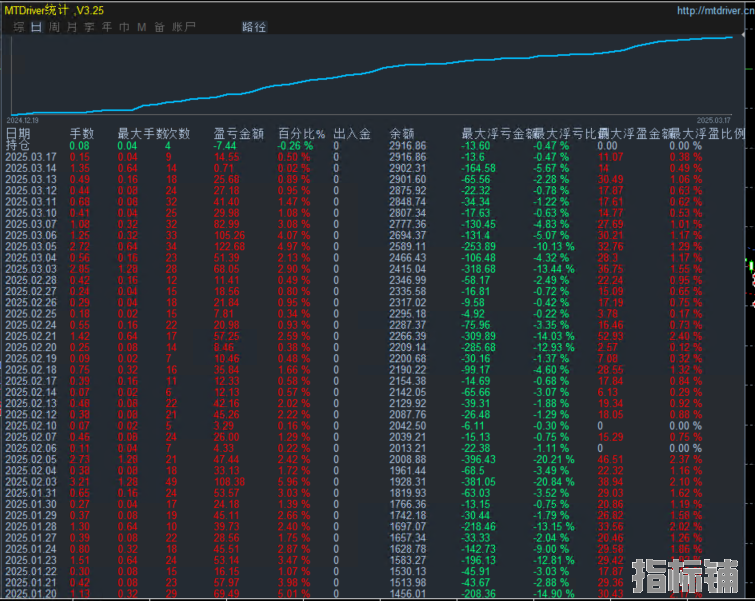The width and height of the screenshot is (755, 601).
Task: Click the 路径 path button
Action: click(254, 27)
